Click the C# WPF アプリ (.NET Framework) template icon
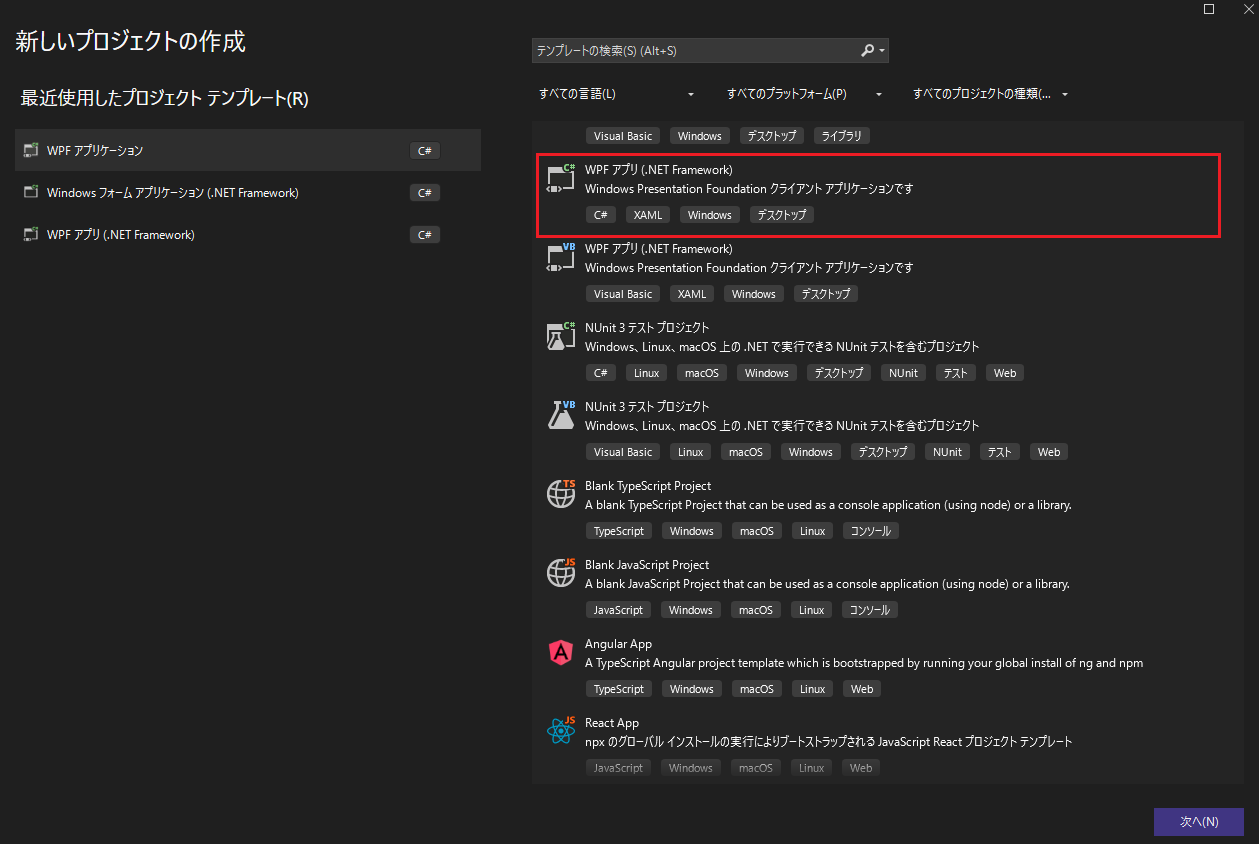The width and height of the screenshot is (1259, 844). click(561, 178)
